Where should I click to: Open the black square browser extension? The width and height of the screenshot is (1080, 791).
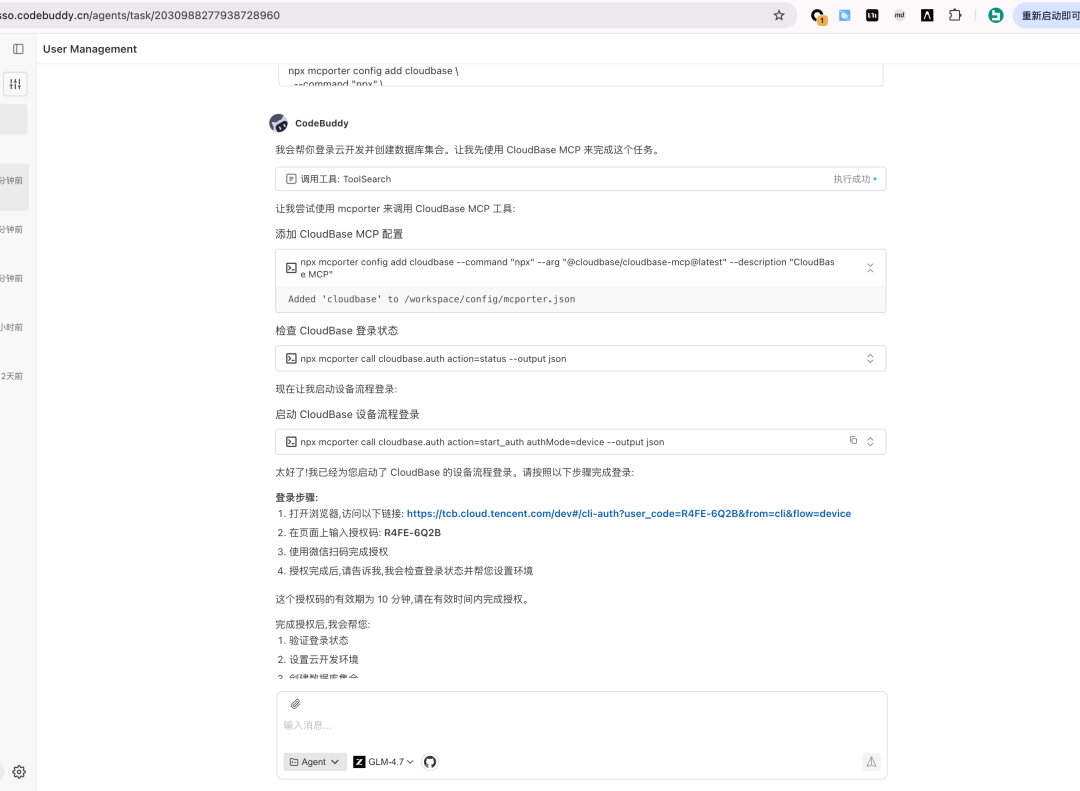pyautogui.click(x=872, y=15)
